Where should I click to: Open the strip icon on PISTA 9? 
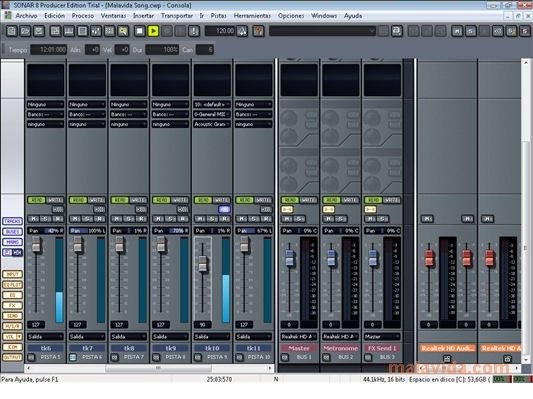198,357
